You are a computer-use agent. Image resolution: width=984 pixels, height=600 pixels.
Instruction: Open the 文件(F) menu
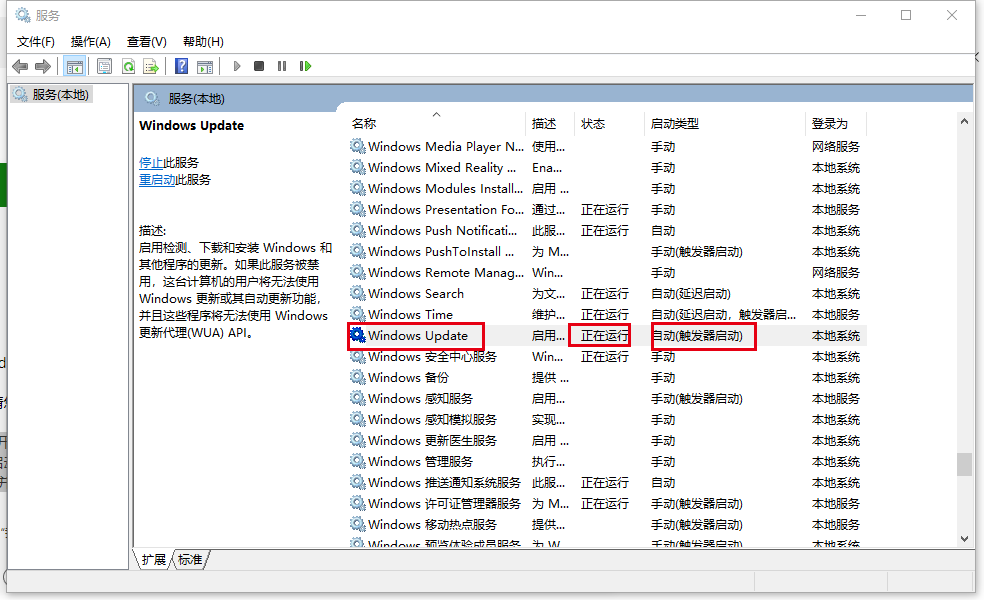tap(36, 42)
